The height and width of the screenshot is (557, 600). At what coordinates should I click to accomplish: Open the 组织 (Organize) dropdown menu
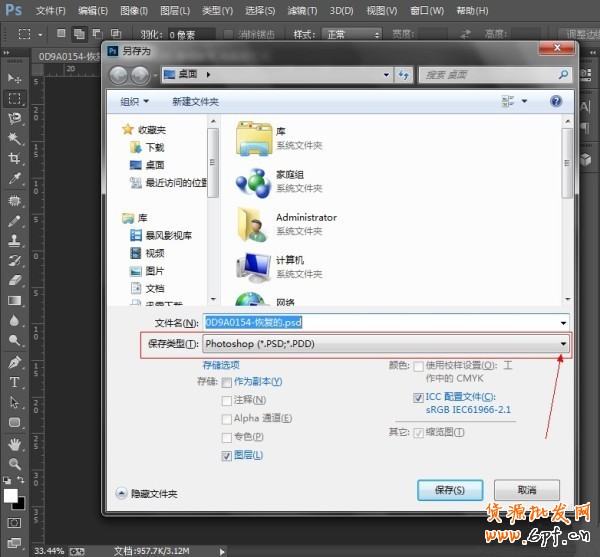point(134,101)
